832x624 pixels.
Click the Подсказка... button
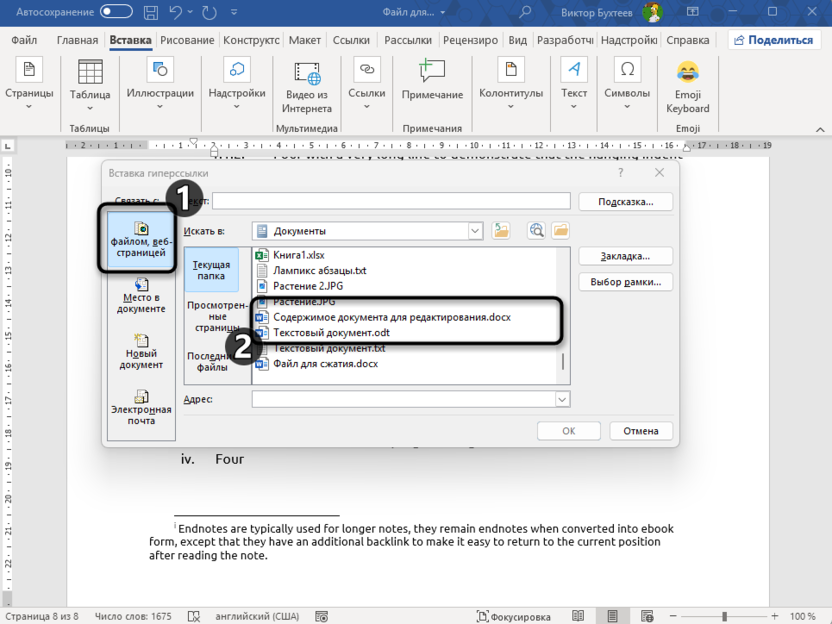point(625,202)
